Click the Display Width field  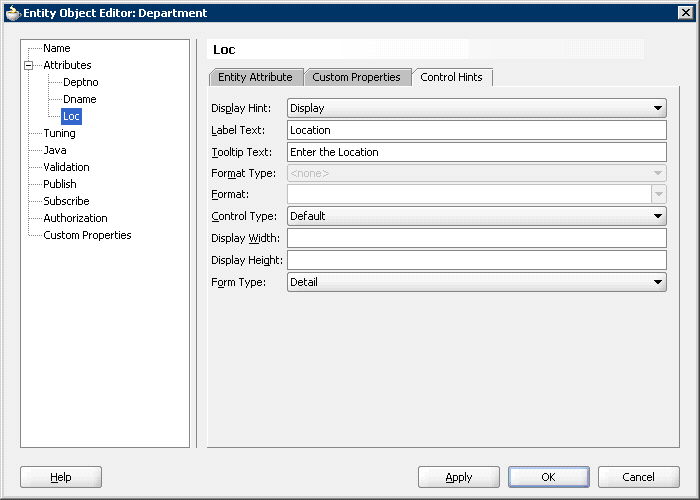click(x=476, y=238)
